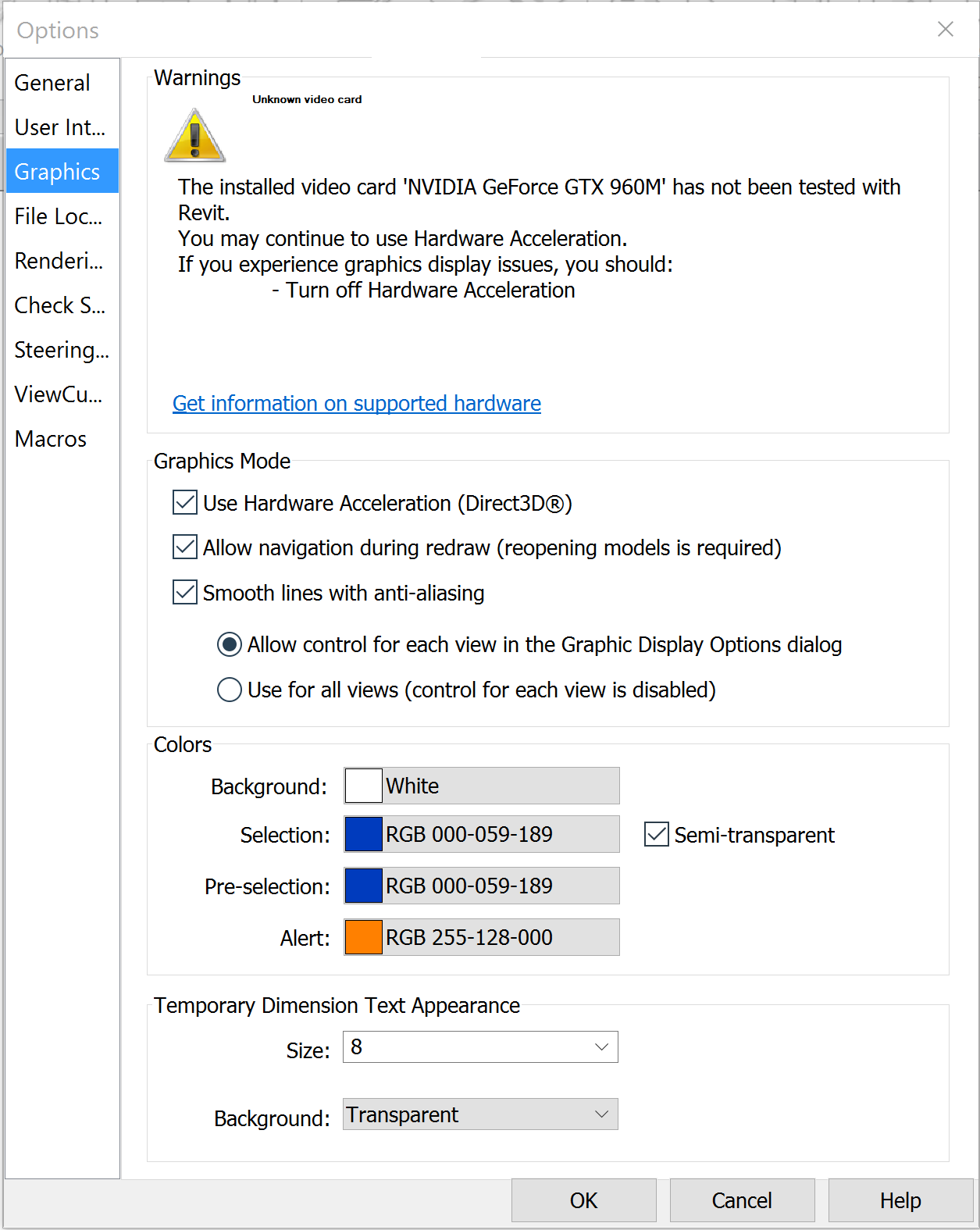Select the File Locations page
The image size is (980, 1230).
pyautogui.click(x=59, y=216)
